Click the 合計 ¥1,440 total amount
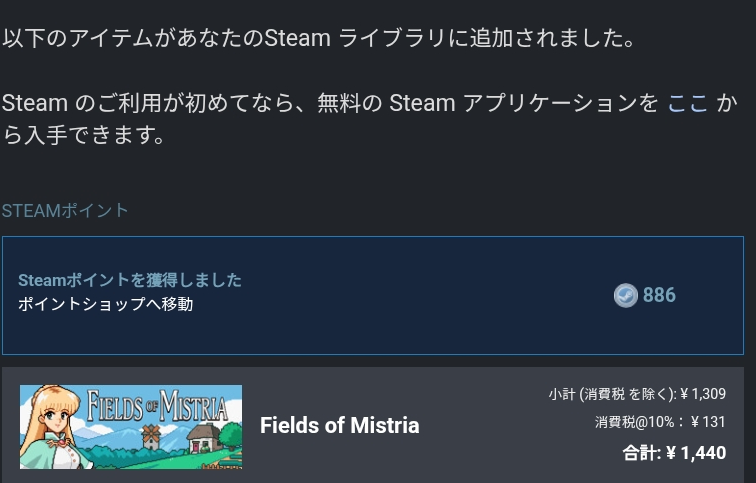The height and width of the screenshot is (483, 756). pyautogui.click(x=674, y=453)
